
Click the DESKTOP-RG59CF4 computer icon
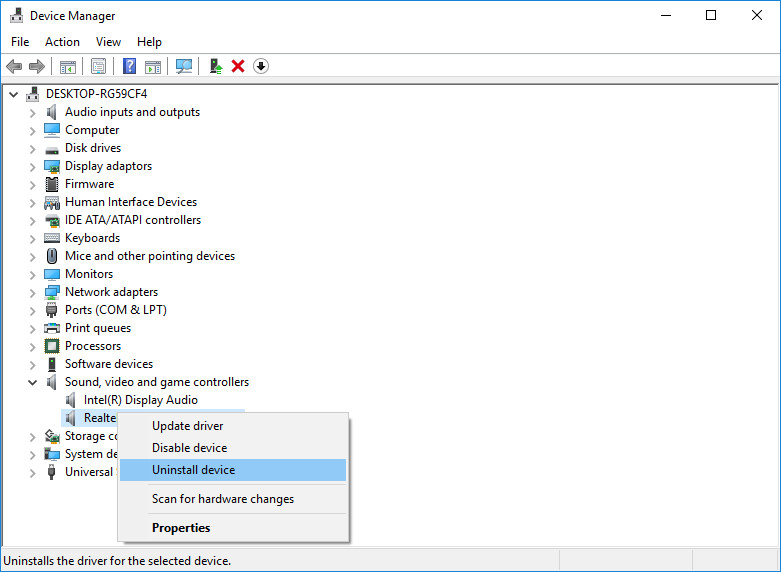(33, 94)
